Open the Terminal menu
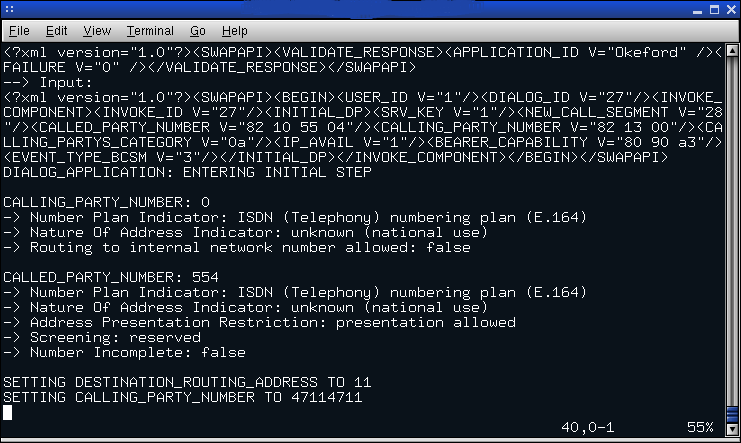 coord(150,31)
